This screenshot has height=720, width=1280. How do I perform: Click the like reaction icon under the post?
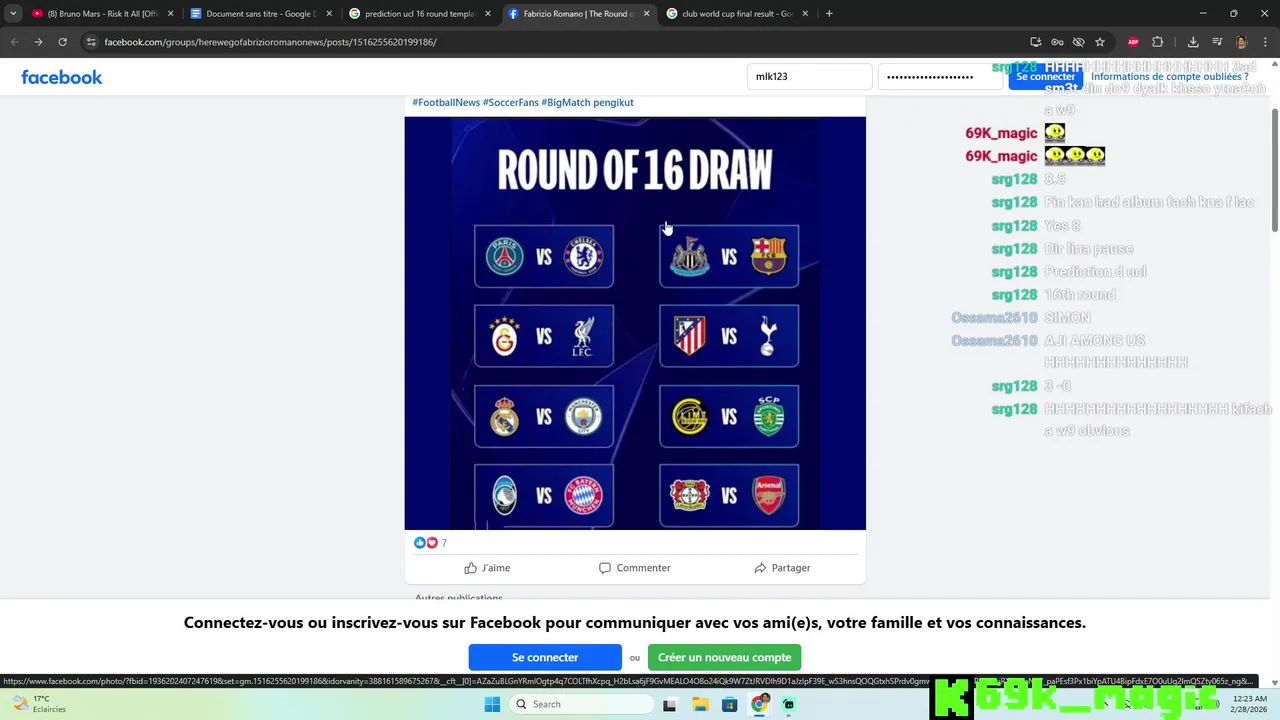pos(420,543)
